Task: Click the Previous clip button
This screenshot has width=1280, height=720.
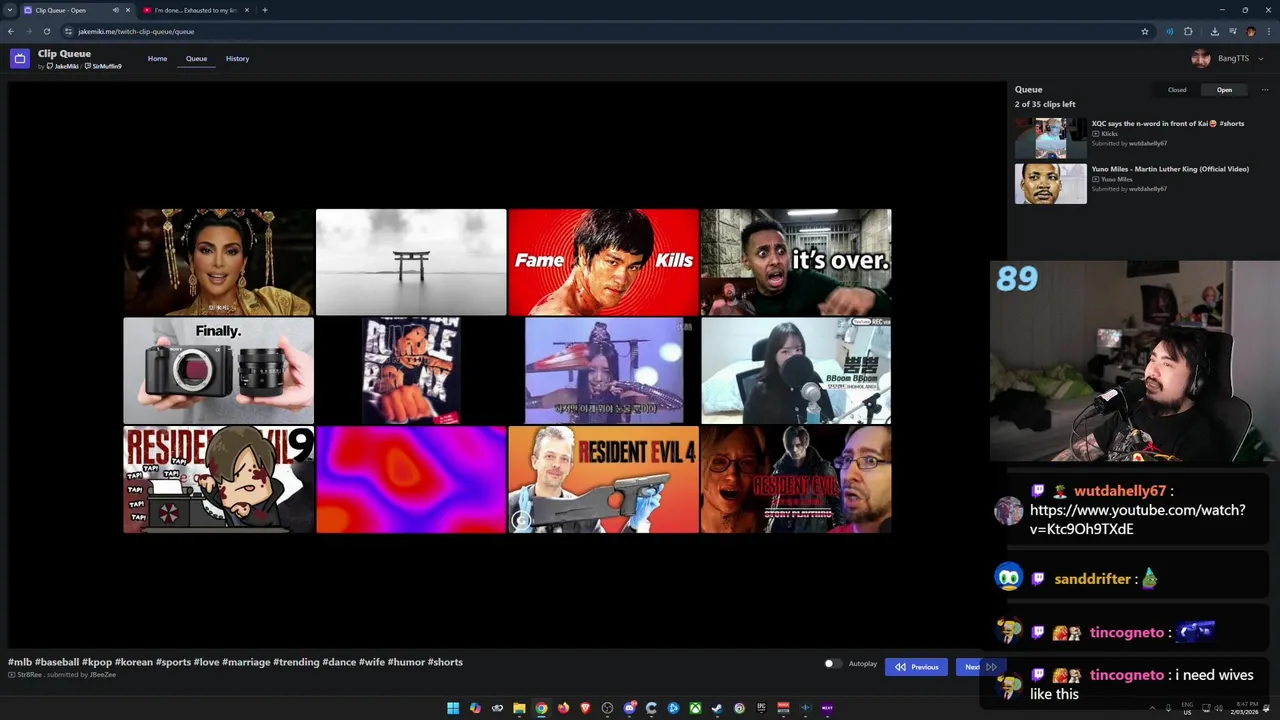Action: pos(916,667)
